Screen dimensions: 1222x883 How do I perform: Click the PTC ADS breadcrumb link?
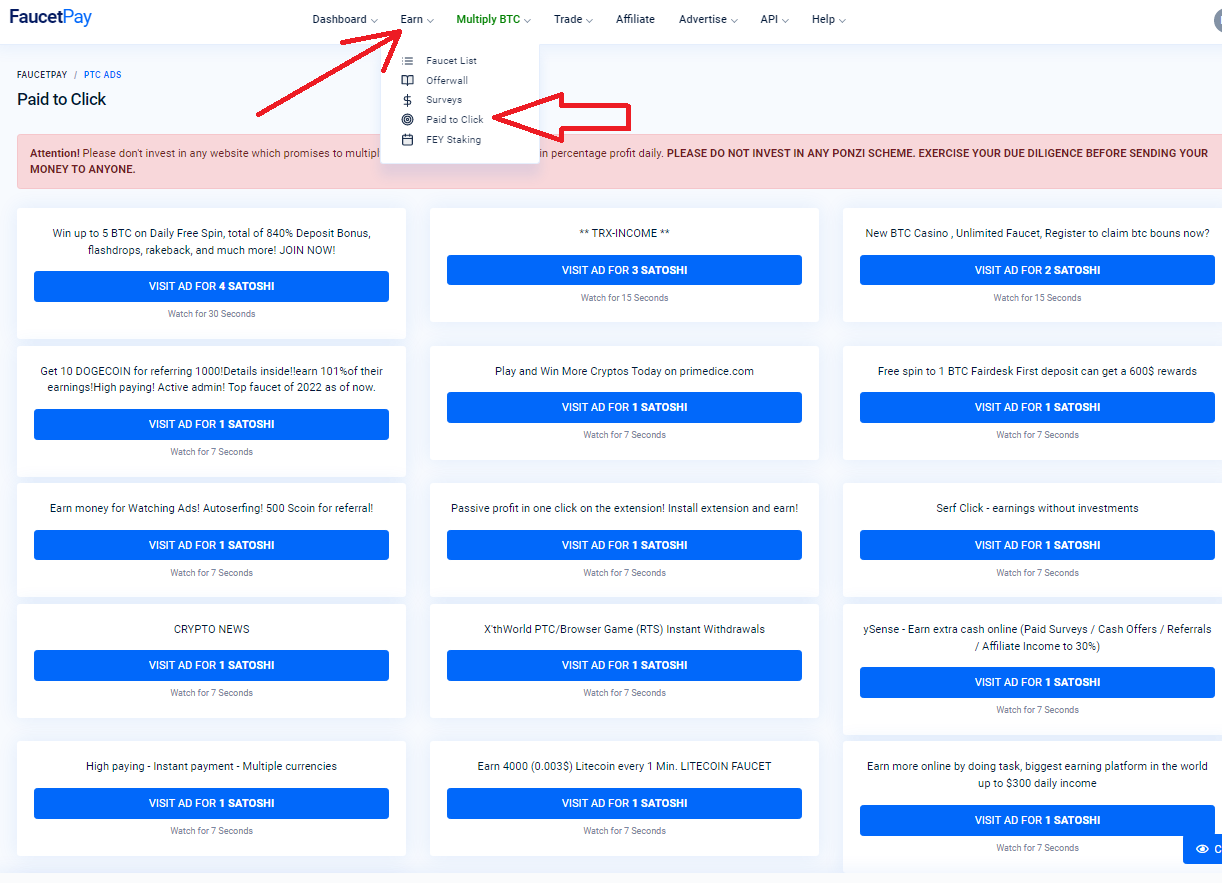(x=103, y=75)
